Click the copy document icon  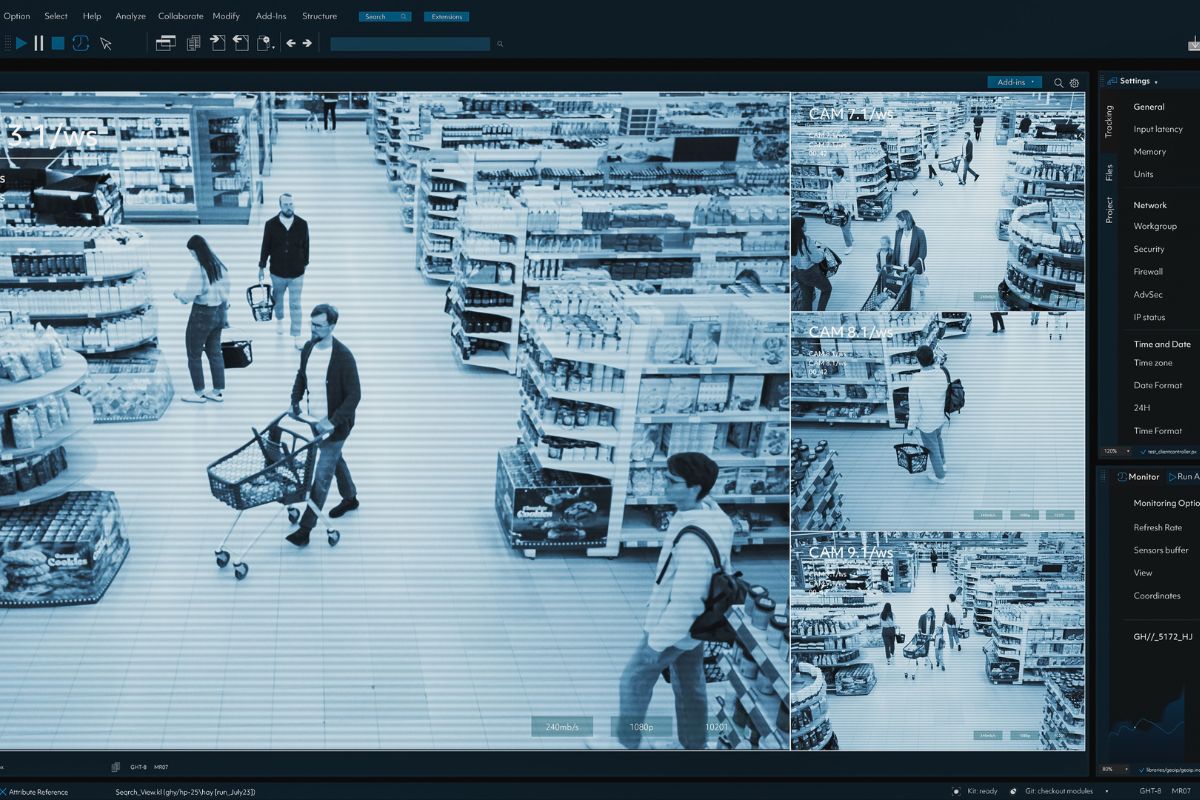click(191, 42)
